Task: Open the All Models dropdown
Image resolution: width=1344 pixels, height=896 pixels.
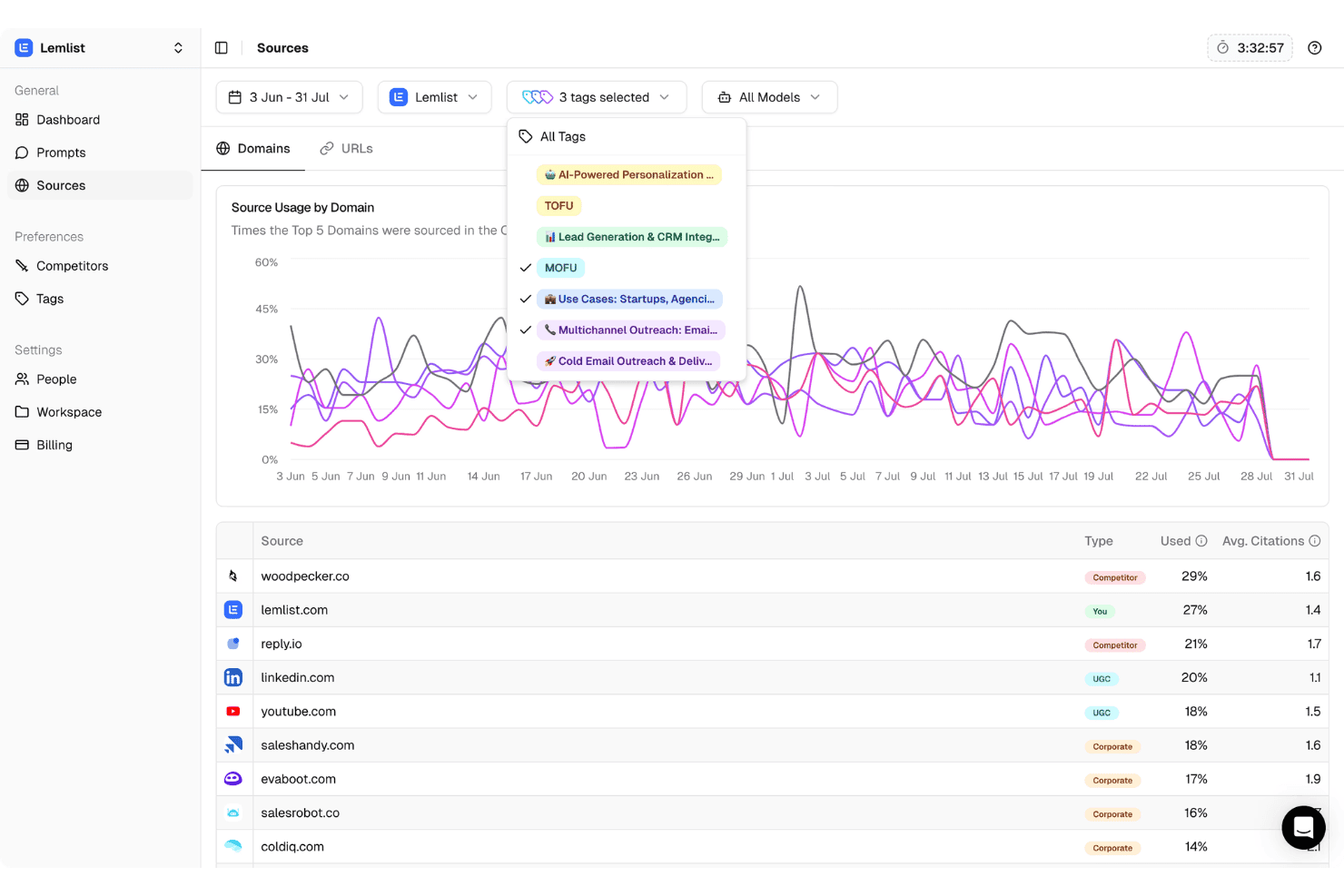Action: click(x=769, y=97)
